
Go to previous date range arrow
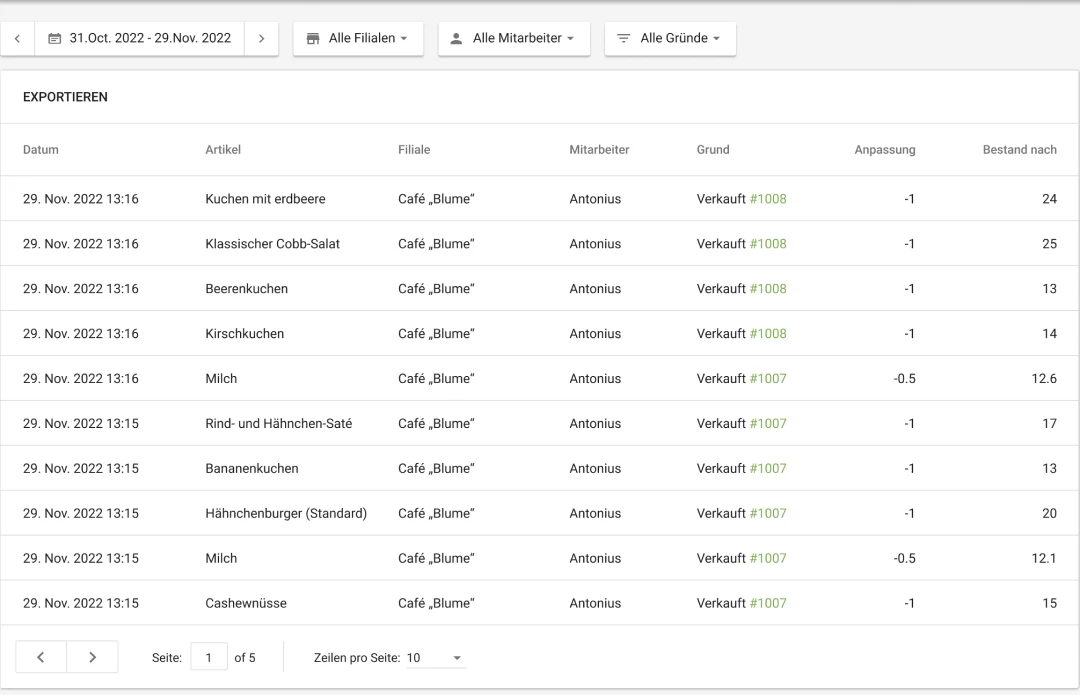tap(17, 39)
